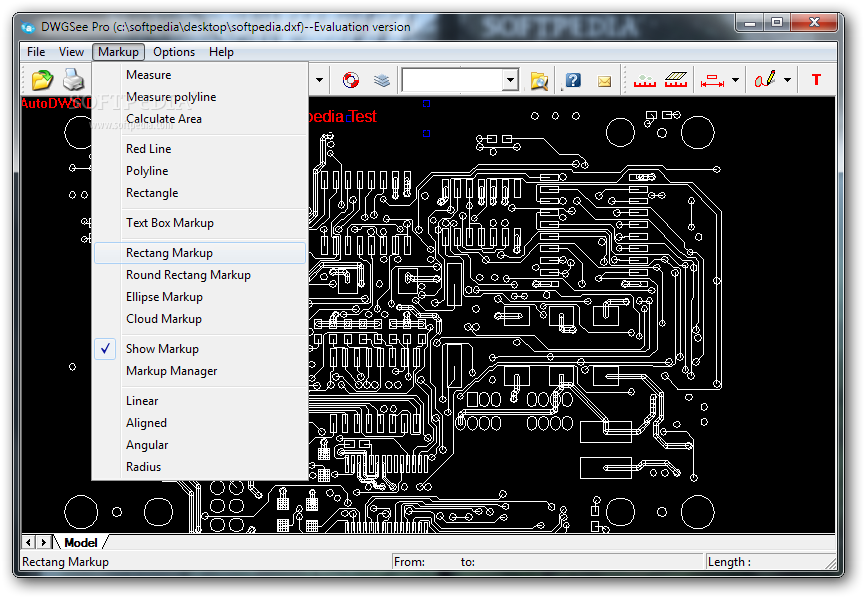Open the View menu
The image size is (865, 598).
[71, 52]
